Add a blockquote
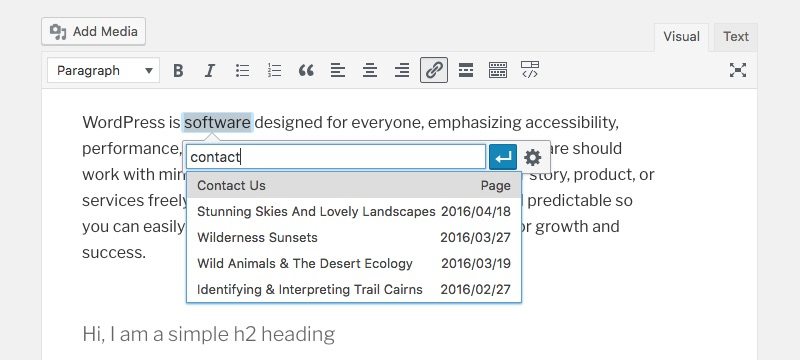800x360 pixels. tap(306, 70)
